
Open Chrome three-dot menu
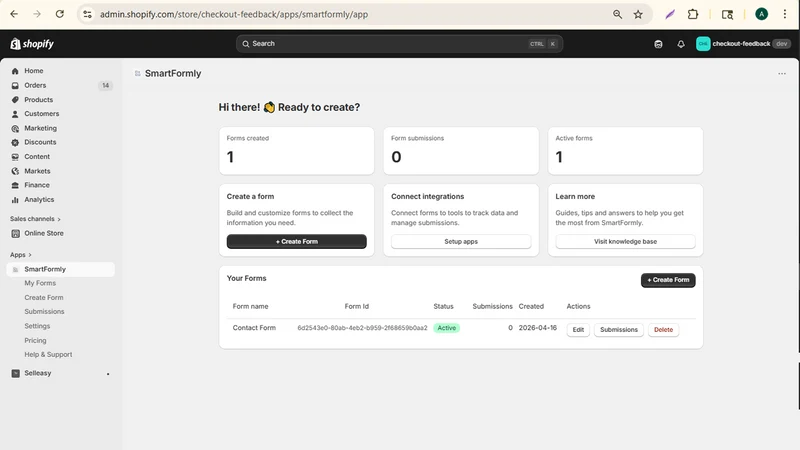click(785, 14)
